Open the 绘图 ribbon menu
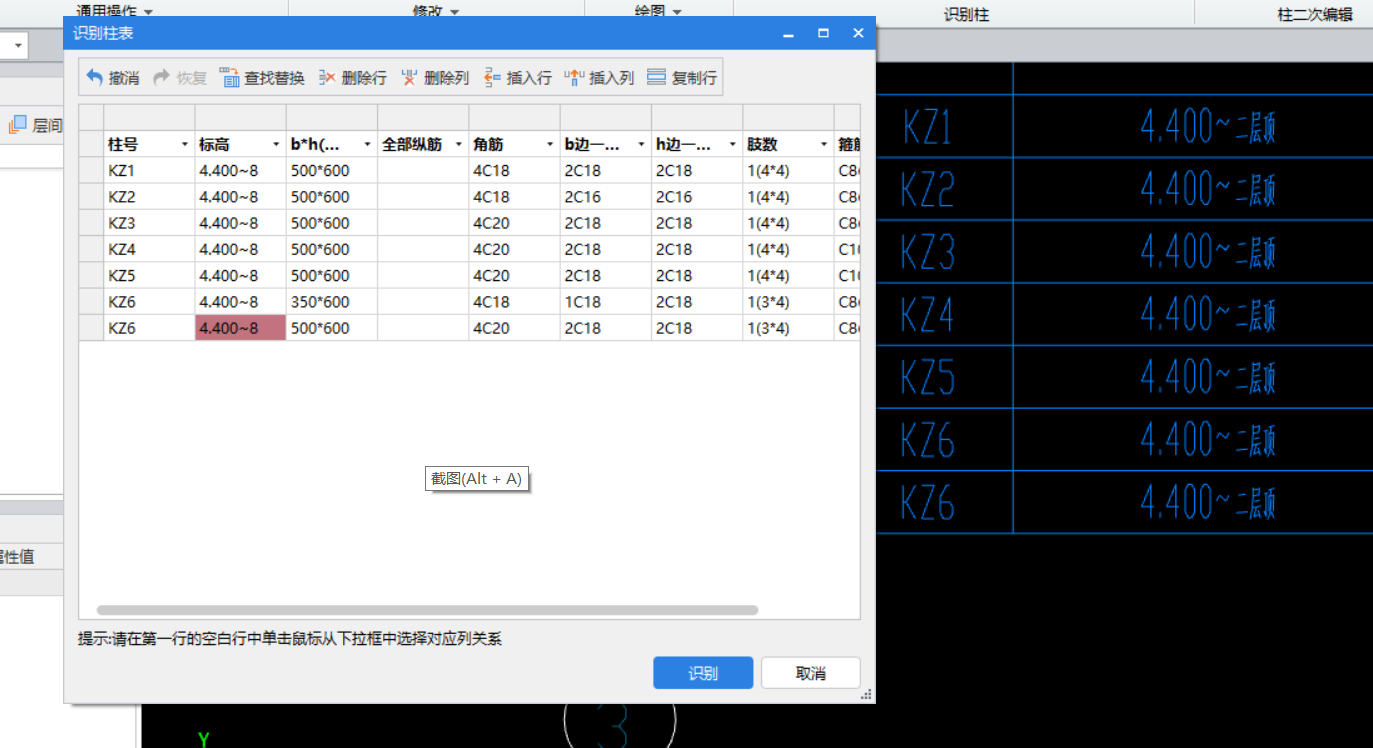Image resolution: width=1373 pixels, height=748 pixels. [x=658, y=11]
